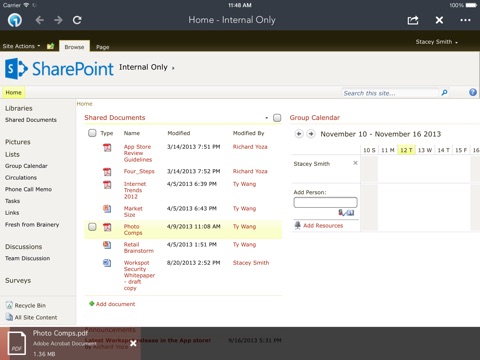The width and height of the screenshot is (480, 360).
Task: Reload the page with refresh icon
Action: pyautogui.click(x=77, y=20)
